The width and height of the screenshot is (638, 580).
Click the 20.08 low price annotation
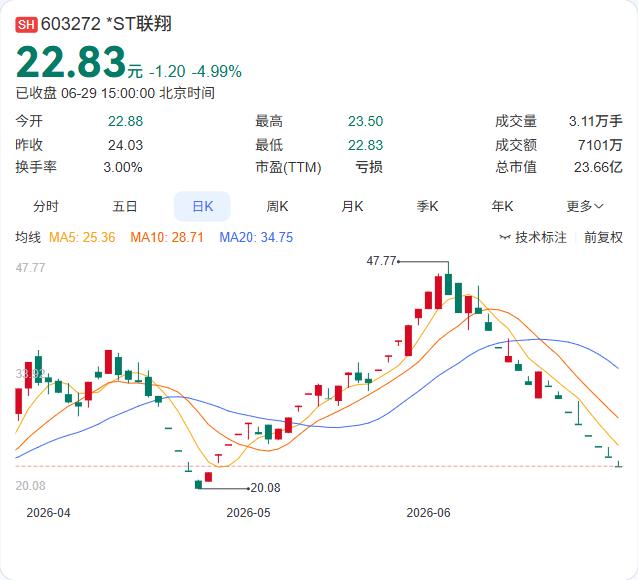tap(265, 488)
